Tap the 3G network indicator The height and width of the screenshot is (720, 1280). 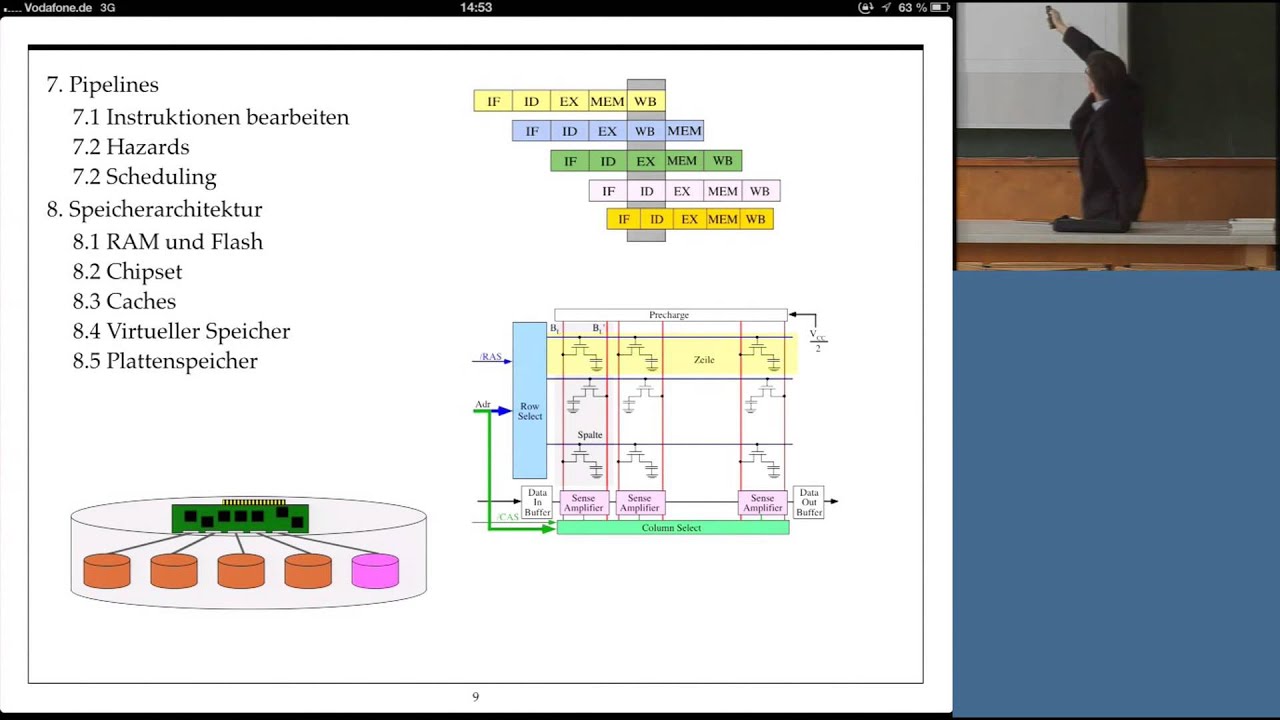pos(107,7)
